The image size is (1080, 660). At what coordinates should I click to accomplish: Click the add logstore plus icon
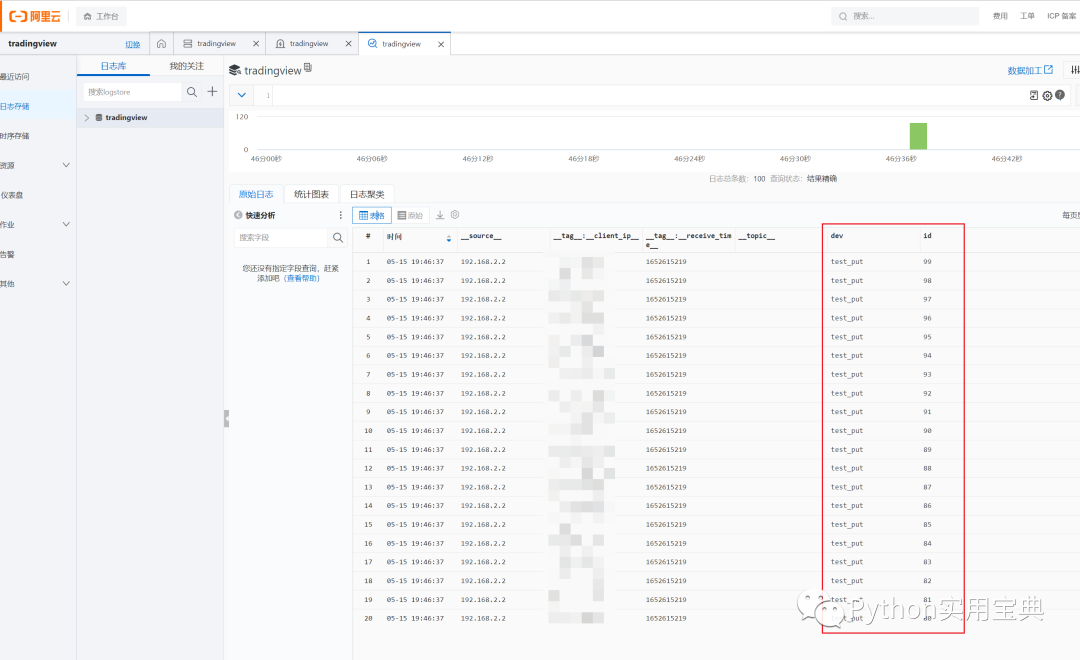(212, 92)
